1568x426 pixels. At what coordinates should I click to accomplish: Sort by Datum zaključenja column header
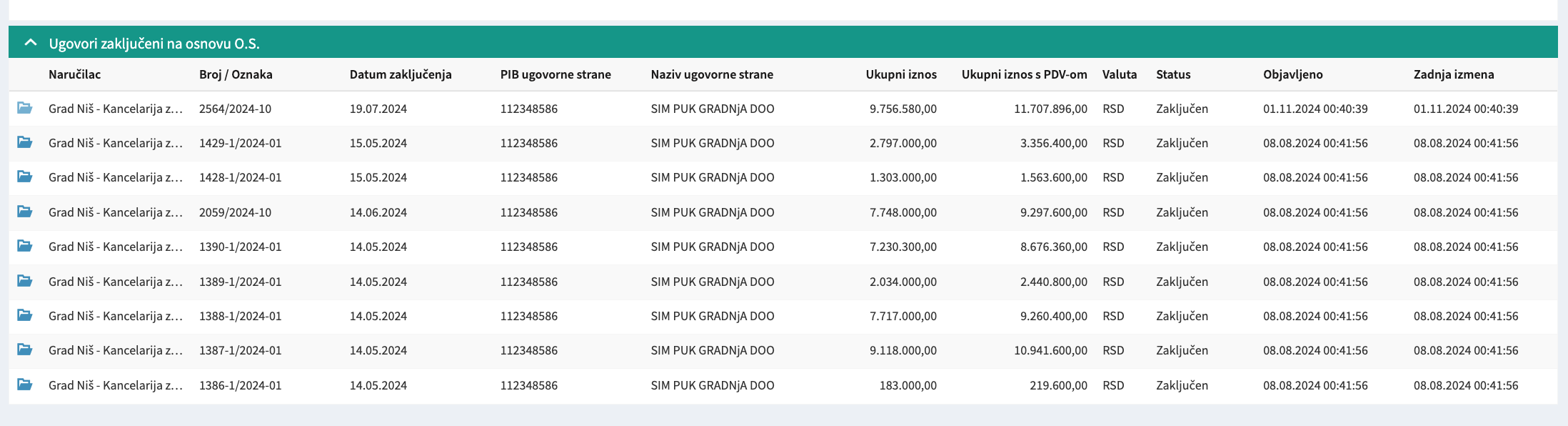coord(401,74)
